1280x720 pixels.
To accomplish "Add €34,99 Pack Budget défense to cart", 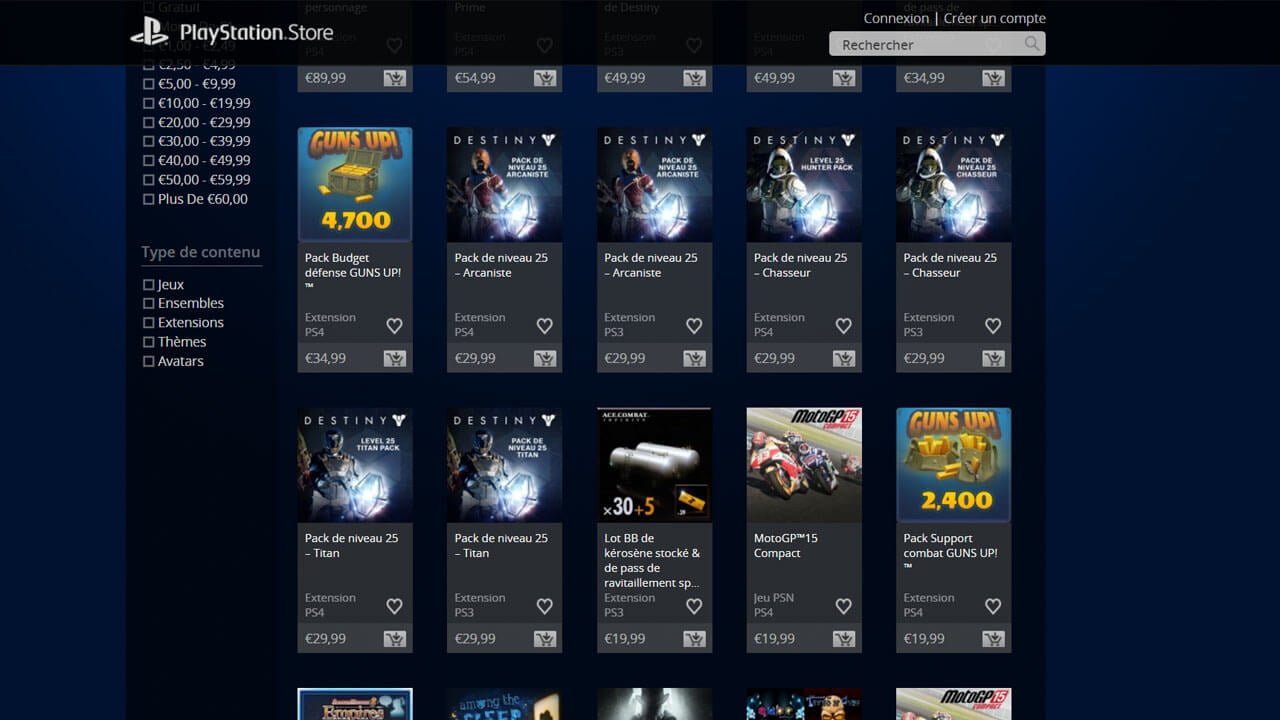I will tap(395, 358).
